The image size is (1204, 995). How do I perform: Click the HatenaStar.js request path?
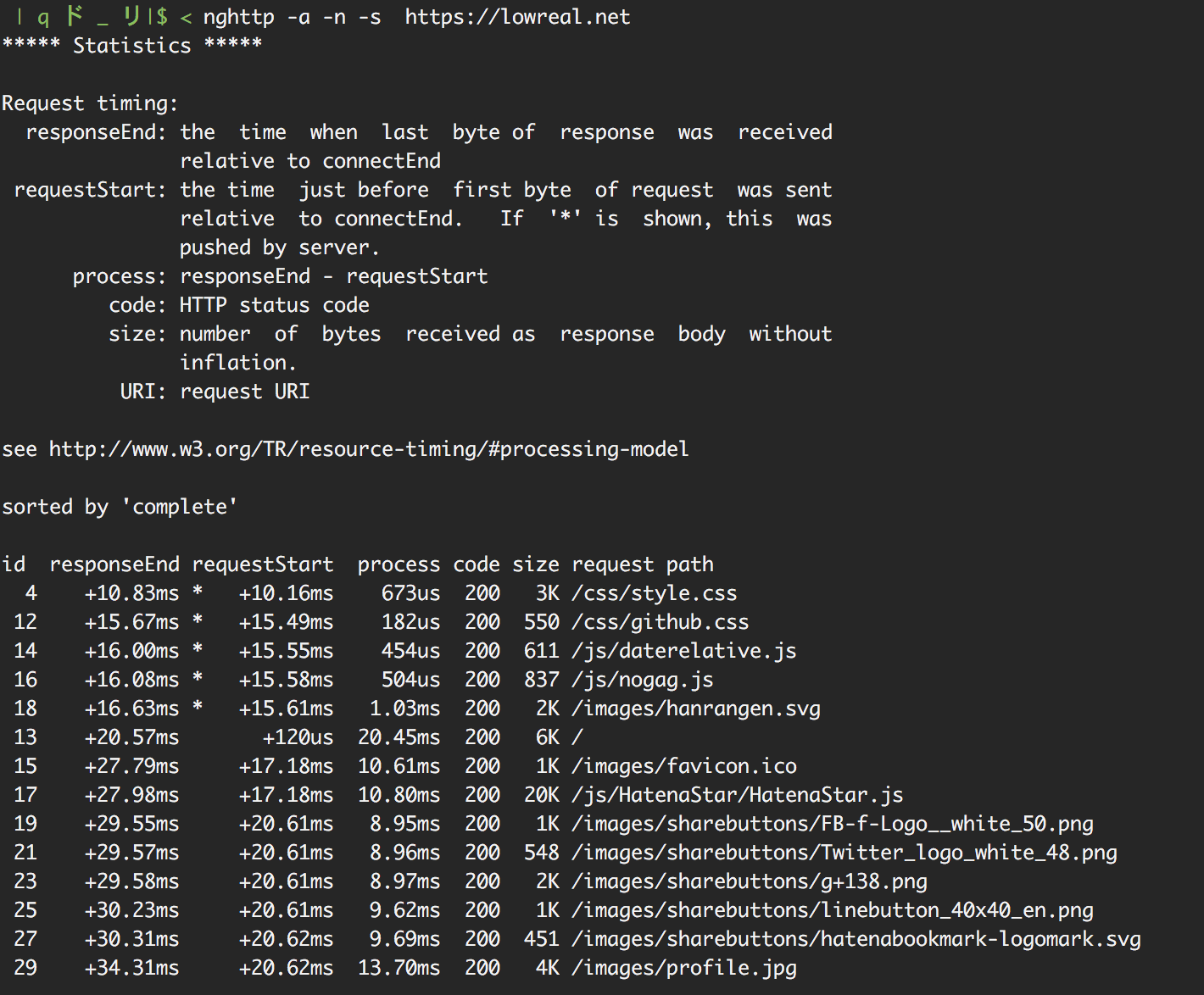coord(738,795)
